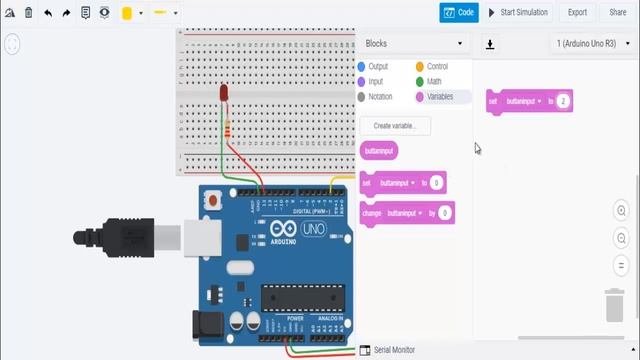Screen dimensions: 640x360
Task: Expand Serial Monitor with corner arrow
Action: (633, 350)
